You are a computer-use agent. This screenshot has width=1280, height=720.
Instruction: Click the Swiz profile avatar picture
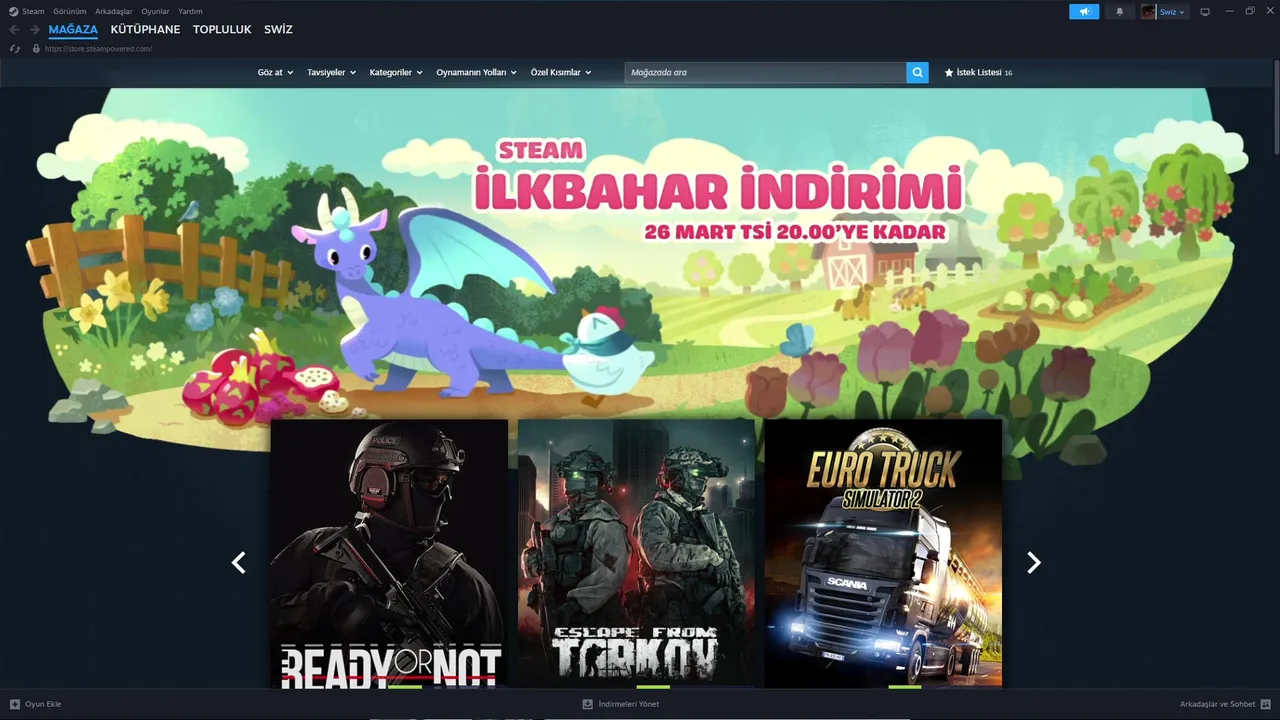coord(1148,12)
